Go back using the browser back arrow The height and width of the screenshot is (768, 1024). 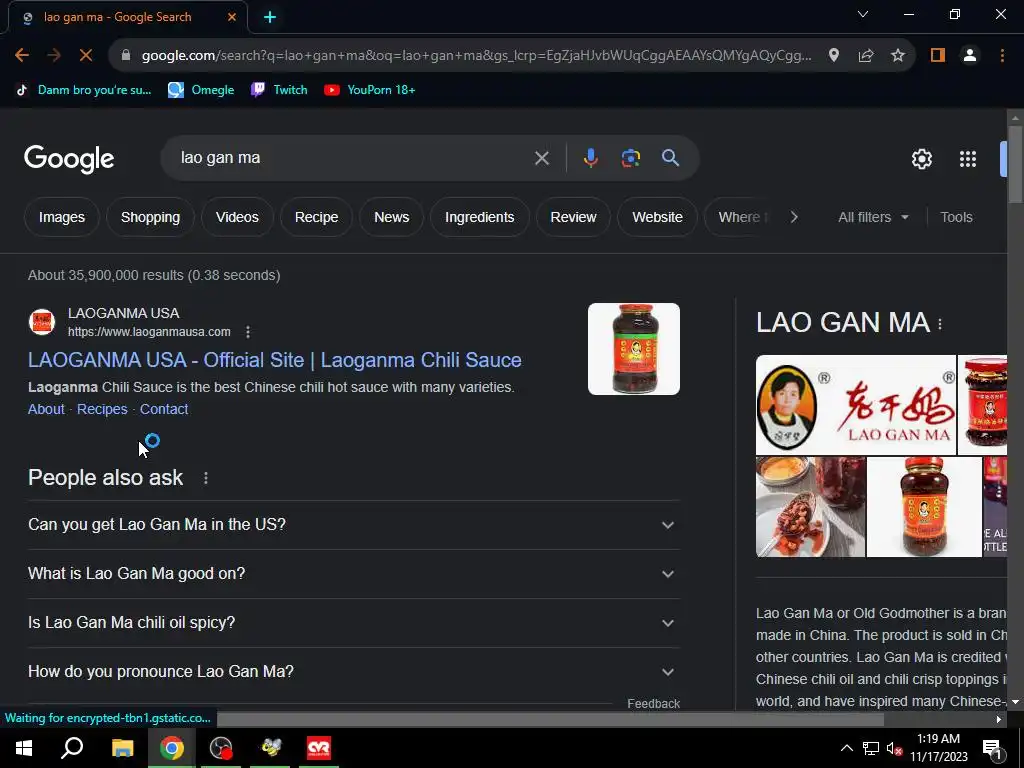(x=22, y=56)
